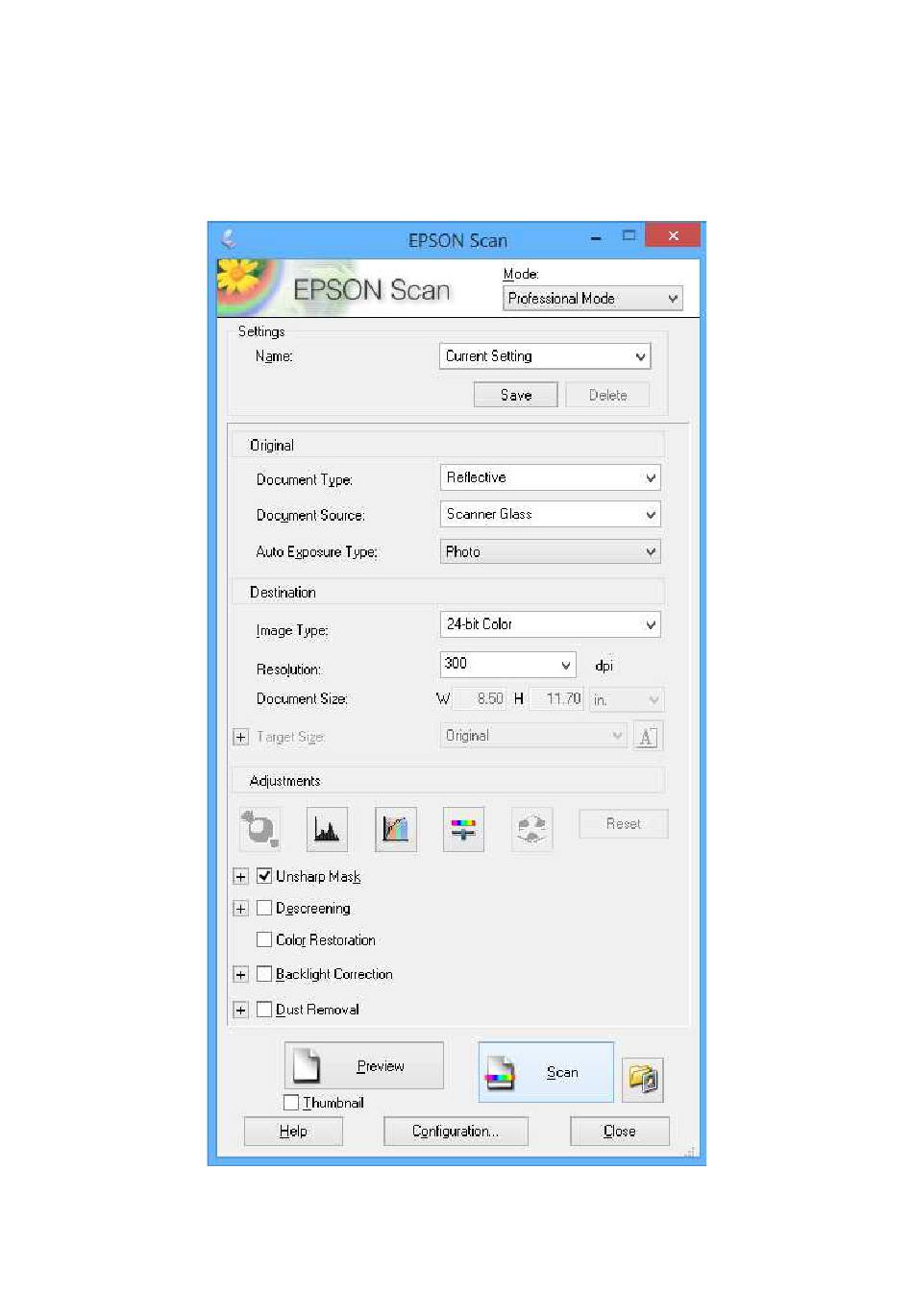Click the Delete settings button

(x=607, y=395)
